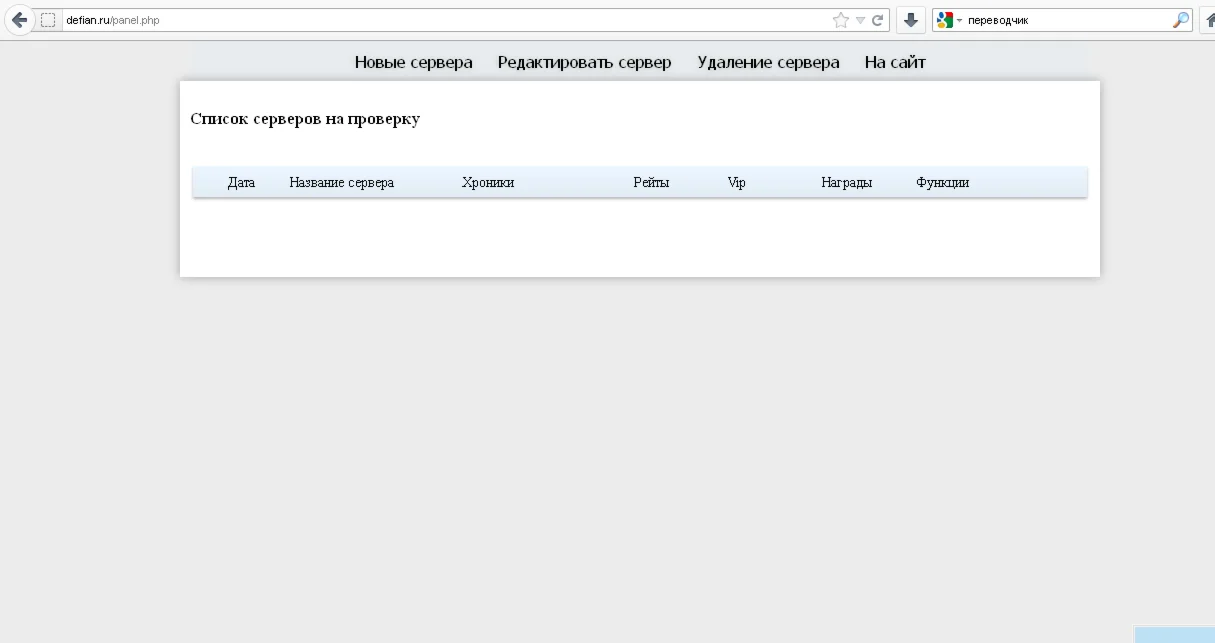Image resolution: width=1215 pixels, height=643 pixels.
Task: Bookmark this page with the star icon
Action: coord(841,20)
